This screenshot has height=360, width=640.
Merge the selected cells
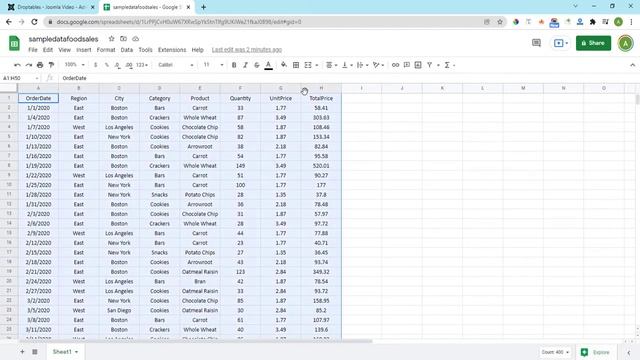308,65
